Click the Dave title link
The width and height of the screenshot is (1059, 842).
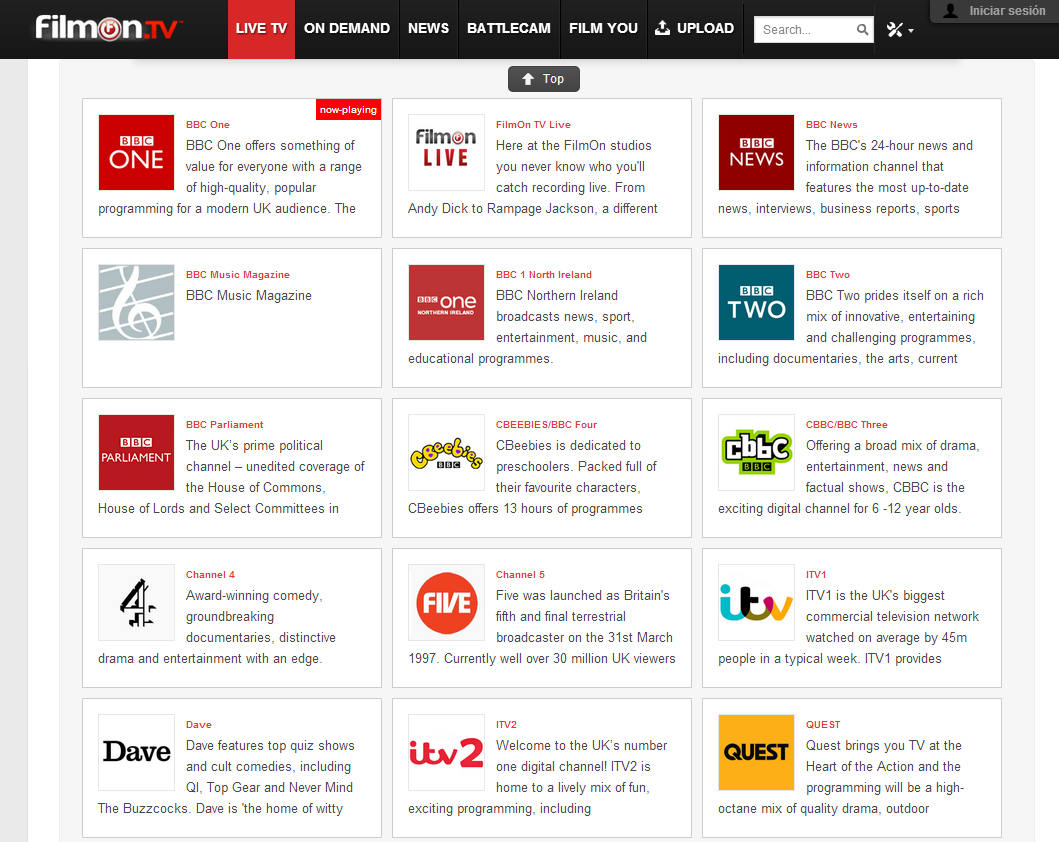199,725
